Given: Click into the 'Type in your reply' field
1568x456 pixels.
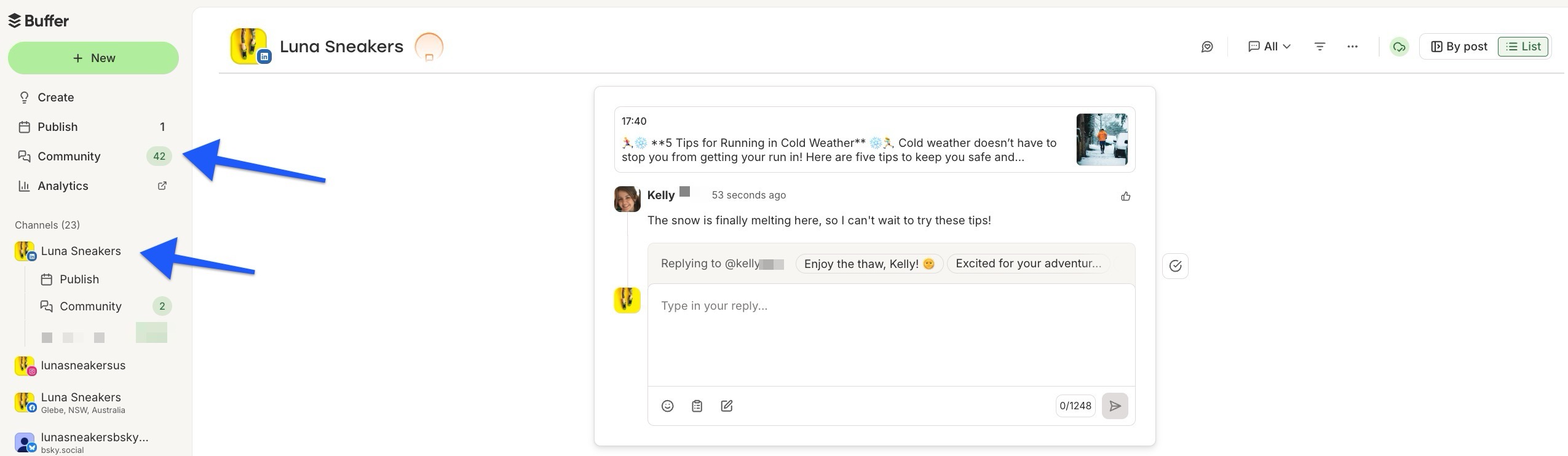Looking at the screenshot, I should (891, 335).
